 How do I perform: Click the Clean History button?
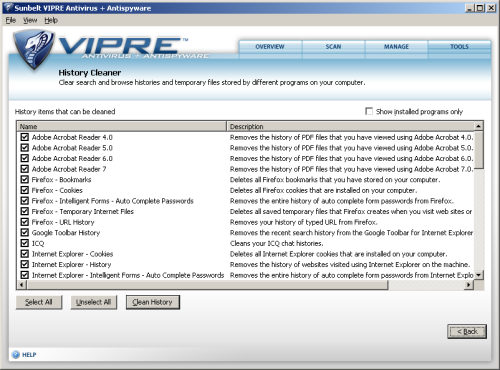(x=153, y=302)
